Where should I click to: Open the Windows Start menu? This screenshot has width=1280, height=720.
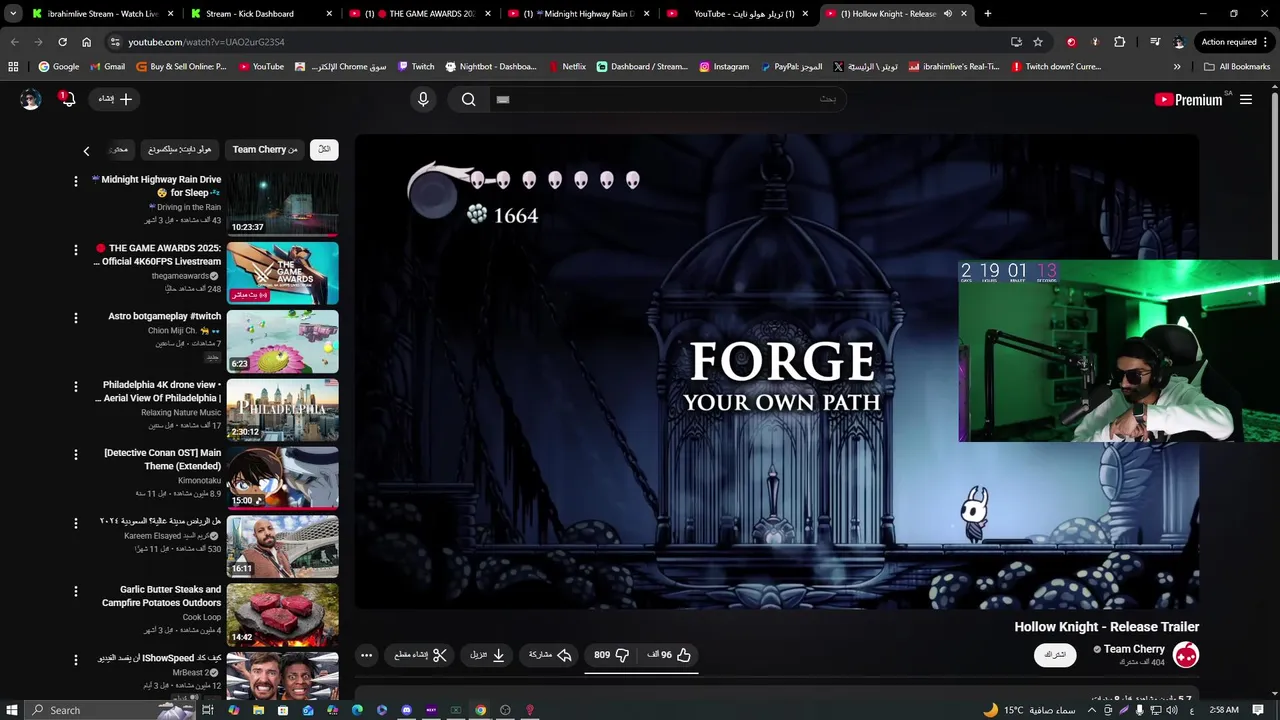click(x=11, y=710)
